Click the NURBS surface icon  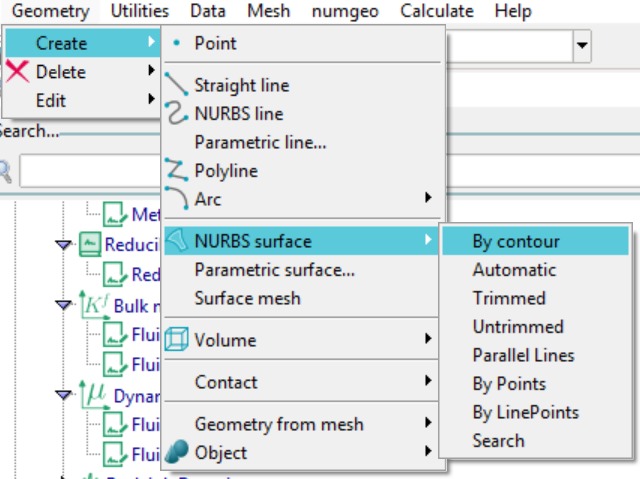(x=177, y=241)
